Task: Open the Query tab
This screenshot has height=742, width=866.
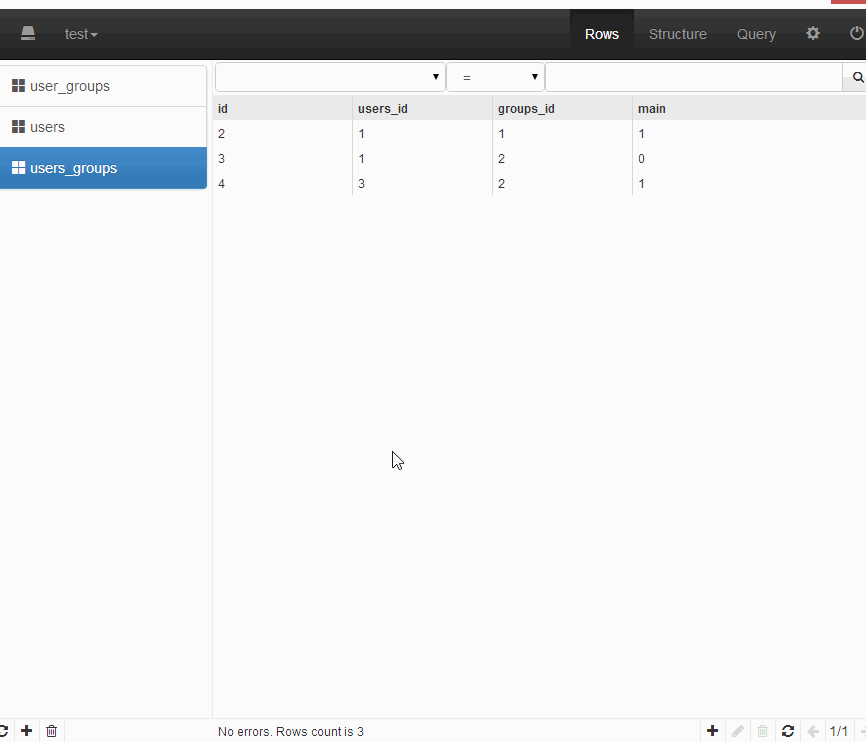Action: click(x=756, y=34)
